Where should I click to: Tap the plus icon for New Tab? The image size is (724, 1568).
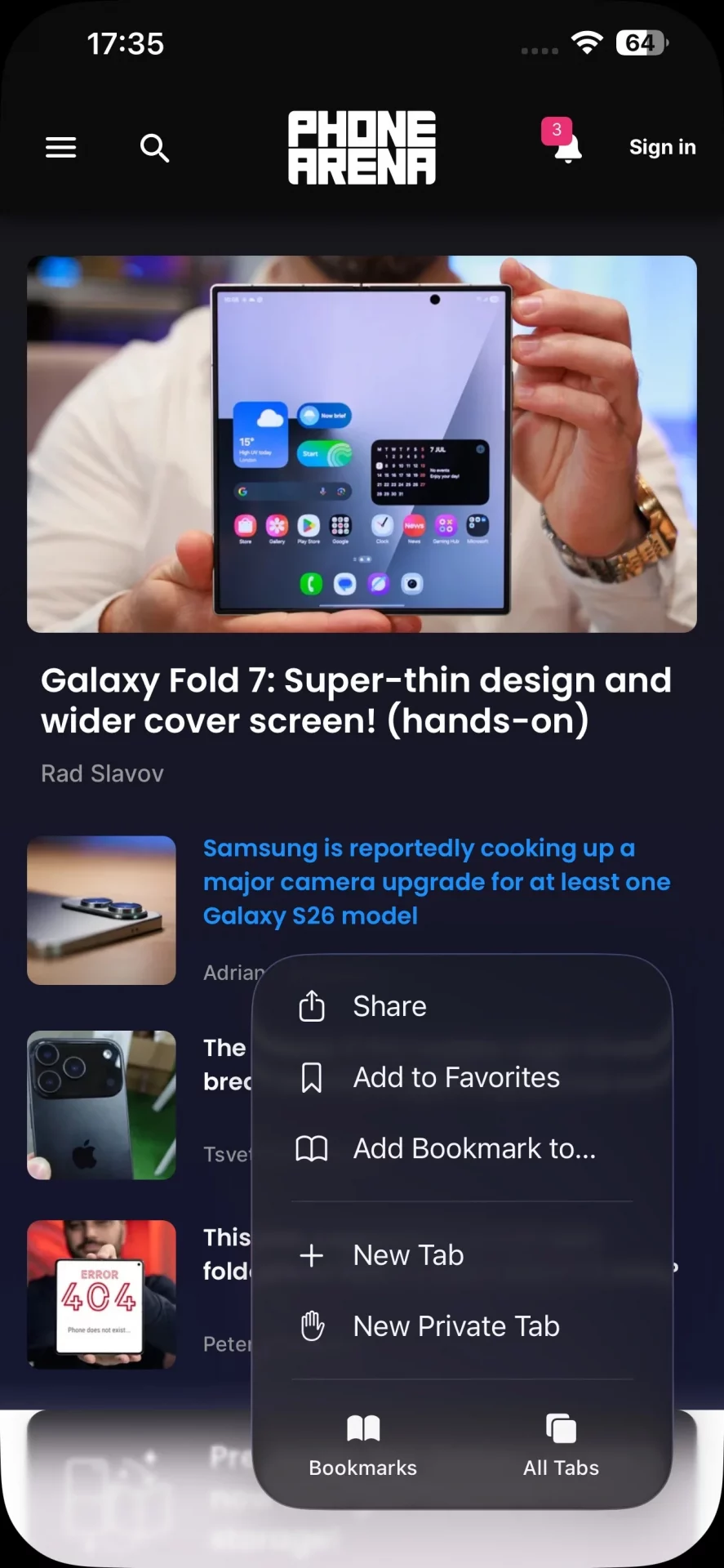(x=312, y=1255)
